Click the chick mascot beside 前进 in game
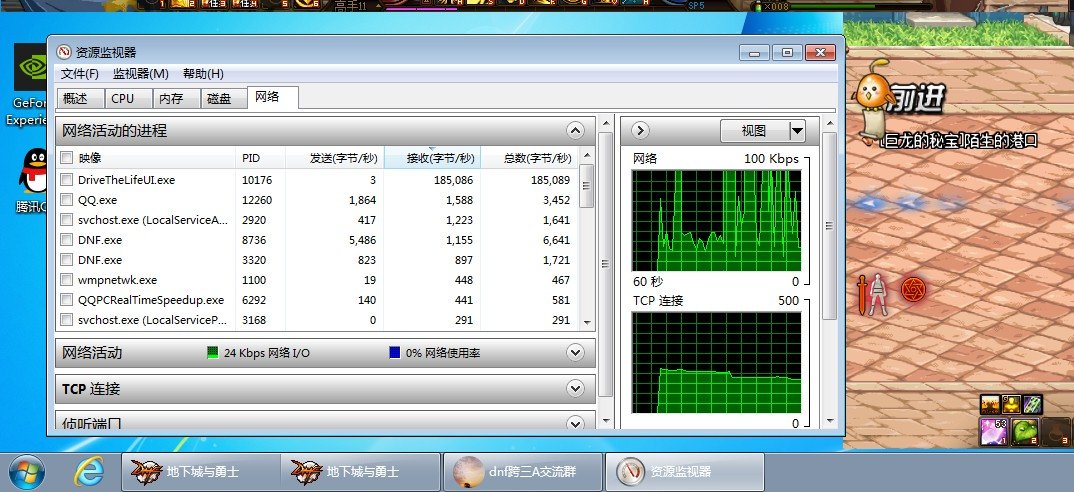 pyautogui.click(x=871, y=94)
